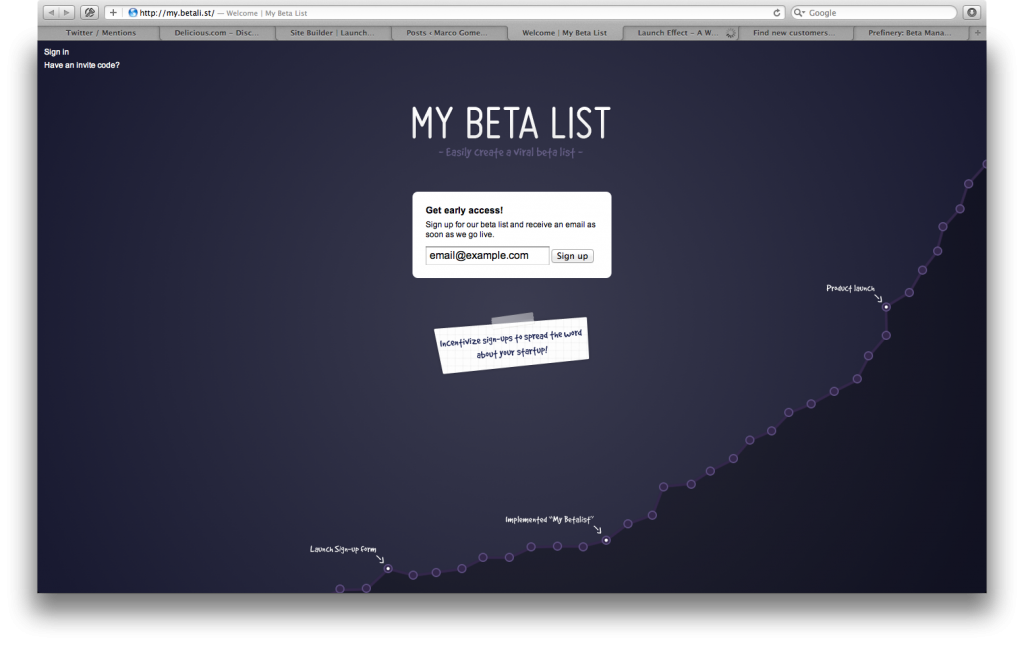Click the forward navigation arrow
Screen dimensions: 1024x645
click(x=65, y=13)
